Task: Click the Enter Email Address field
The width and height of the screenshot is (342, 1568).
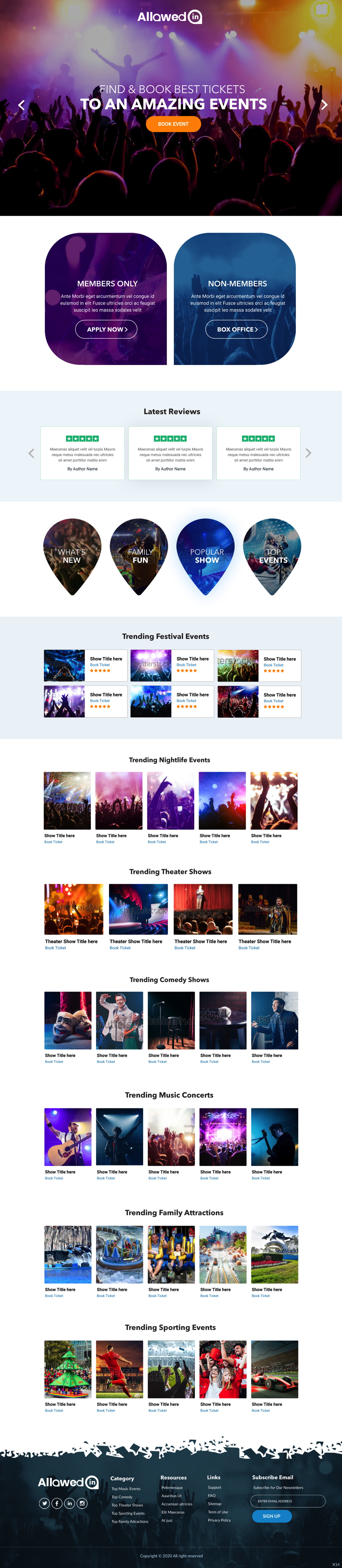Action: pyautogui.click(x=288, y=1501)
